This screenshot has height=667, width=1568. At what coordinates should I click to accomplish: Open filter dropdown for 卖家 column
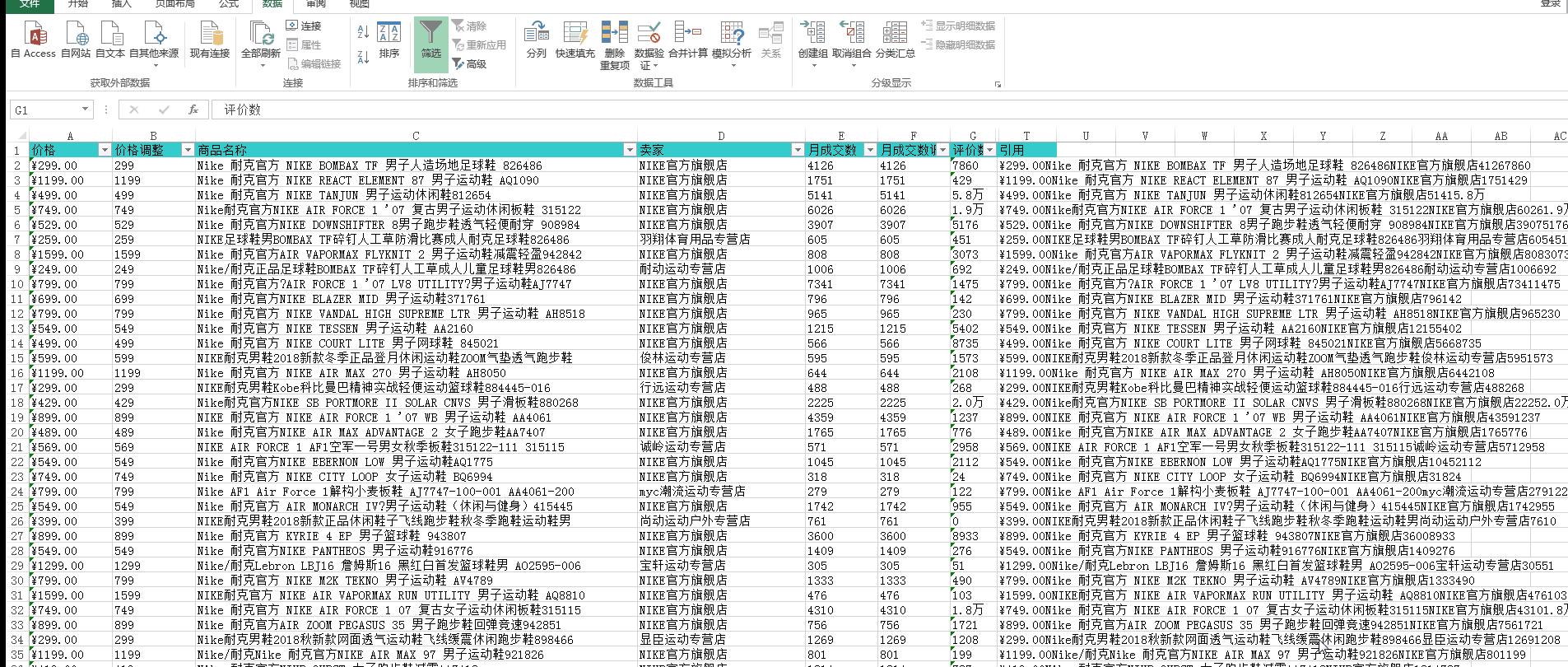(798, 150)
